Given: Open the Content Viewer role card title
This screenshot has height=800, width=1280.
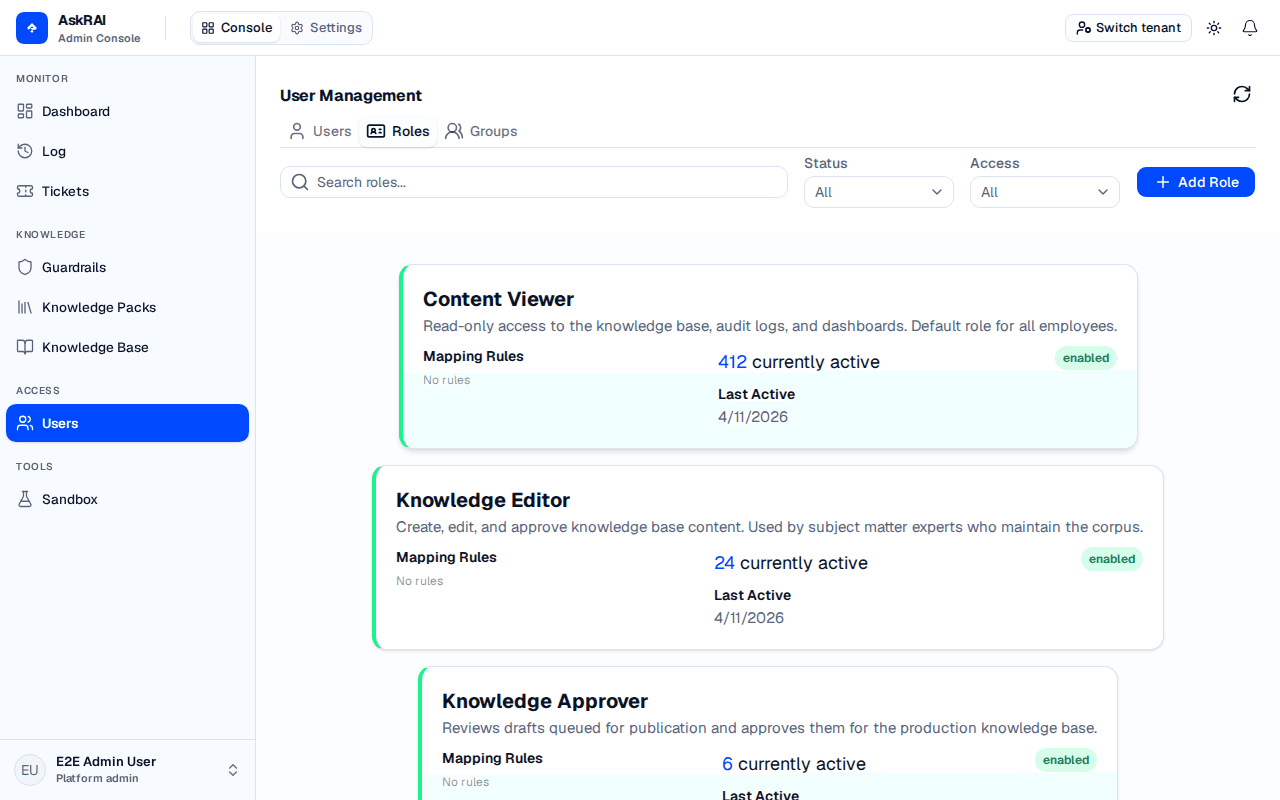Looking at the screenshot, I should pyautogui.click(x=498, y=299).
